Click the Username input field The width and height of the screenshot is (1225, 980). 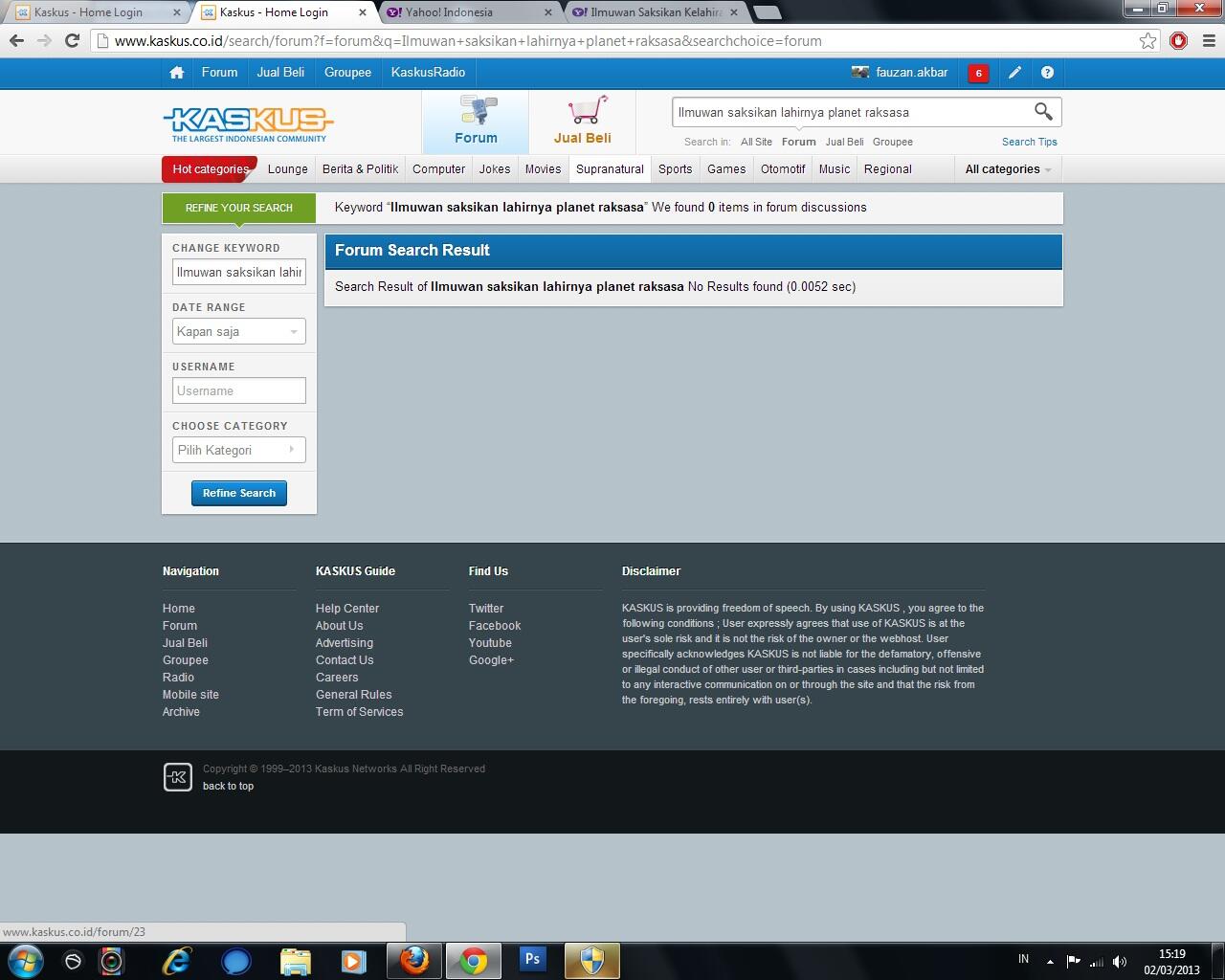click(239, 390)
